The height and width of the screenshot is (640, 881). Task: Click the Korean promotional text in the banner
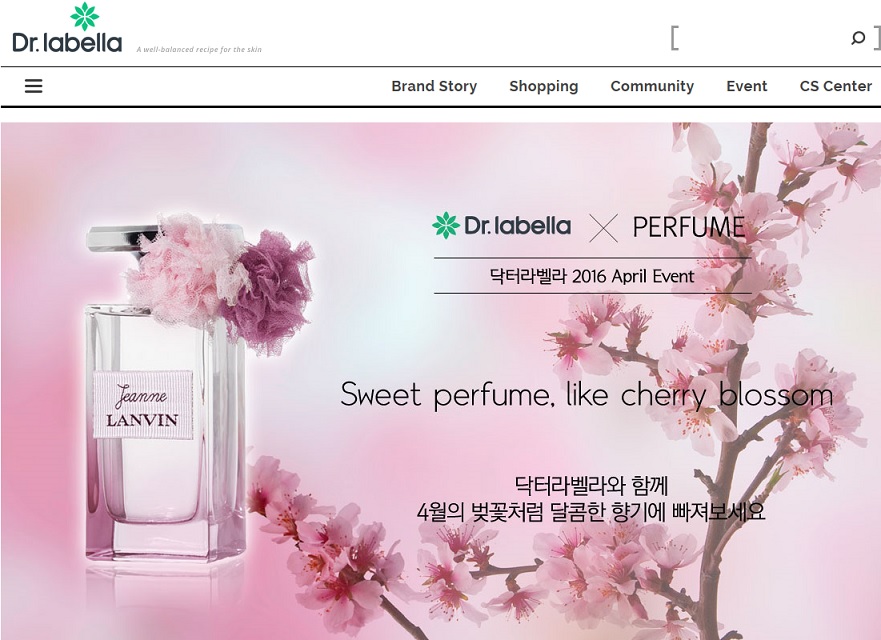[591, 498]
